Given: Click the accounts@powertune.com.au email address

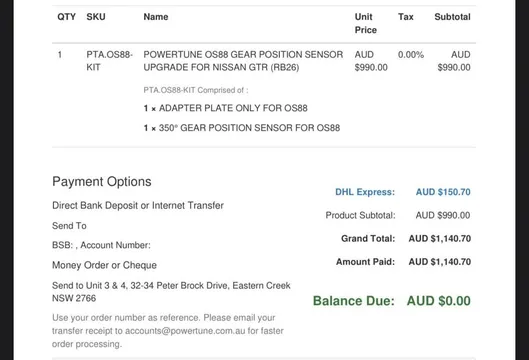Looking at the screenshot, I should [x=185, y=331].
